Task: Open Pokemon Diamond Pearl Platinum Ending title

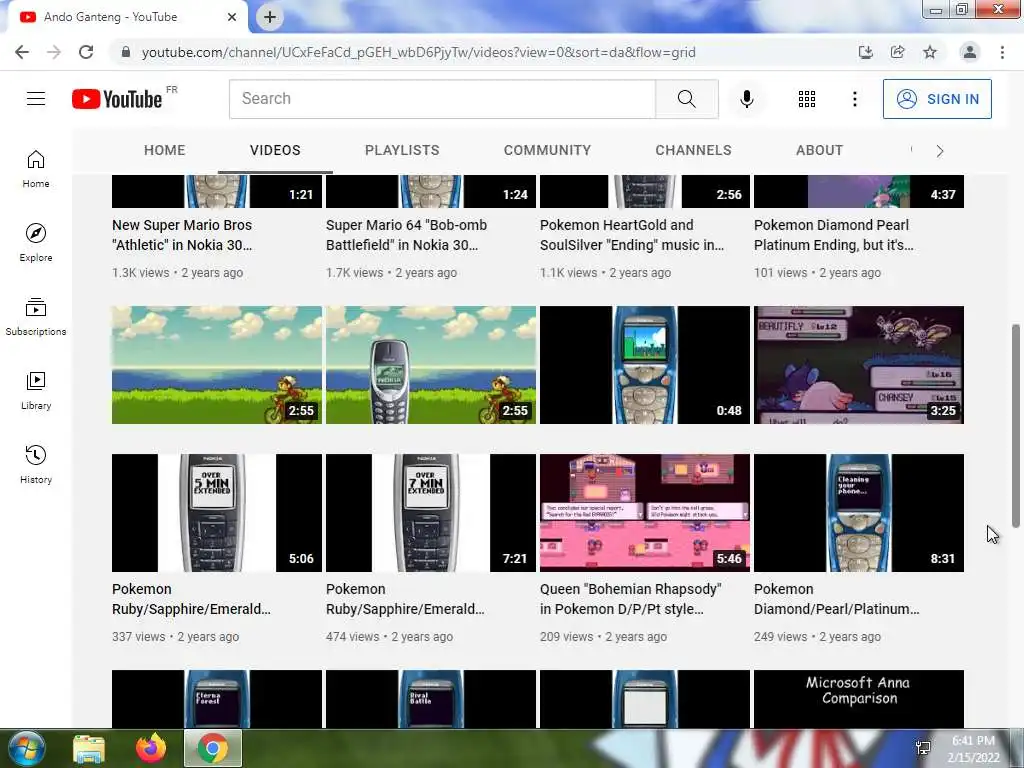Action: 833,235
